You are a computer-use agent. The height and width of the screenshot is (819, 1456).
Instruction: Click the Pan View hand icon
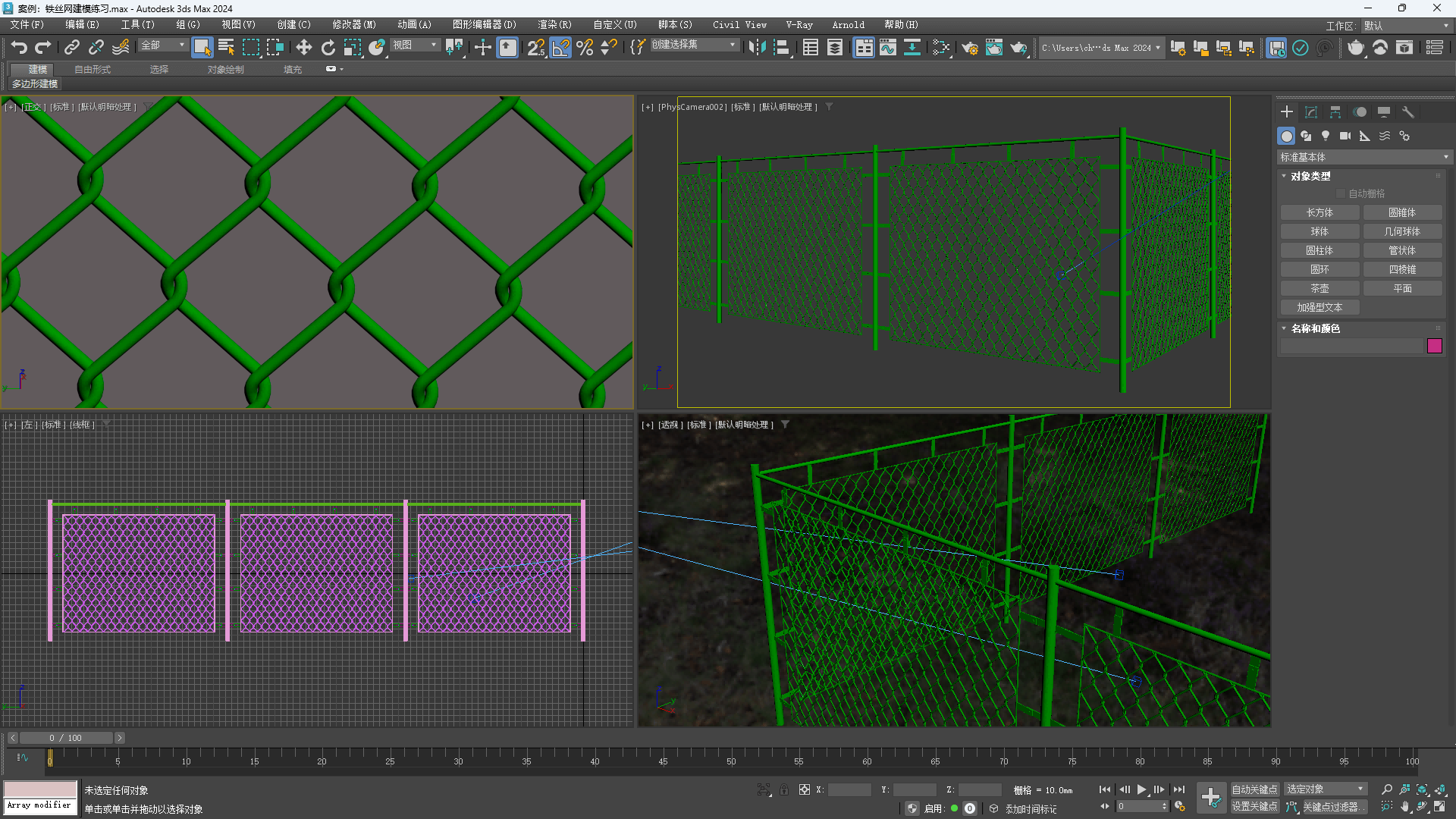[1404, 807]
